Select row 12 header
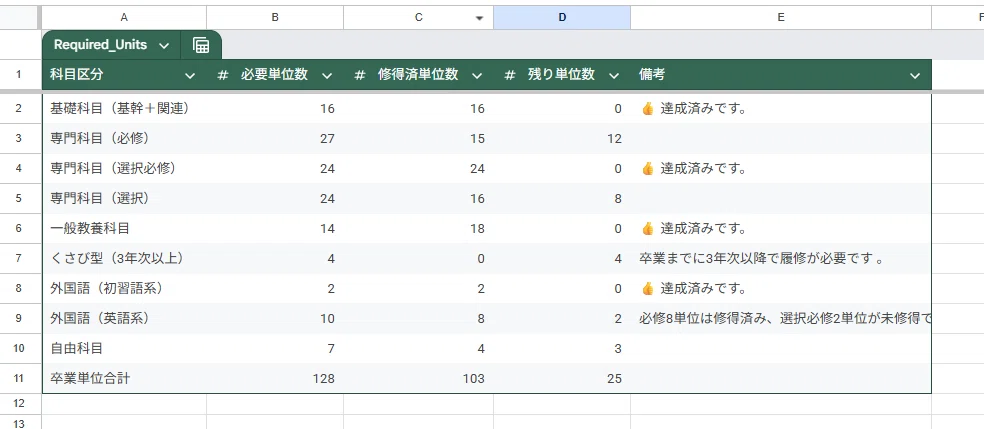The image size is (984, 429). [x=19, y=403]
